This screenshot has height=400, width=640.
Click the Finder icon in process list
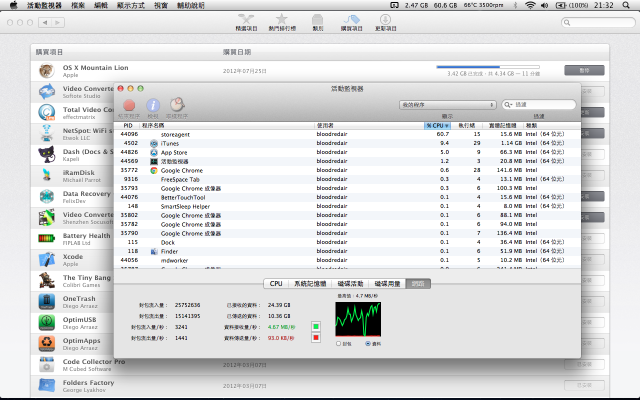tap(154, 251)
